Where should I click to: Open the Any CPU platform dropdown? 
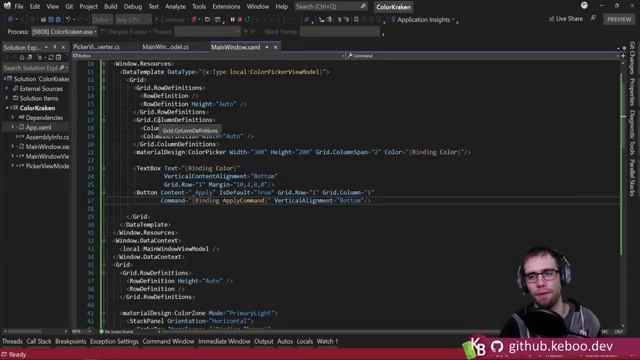[133, 19]
